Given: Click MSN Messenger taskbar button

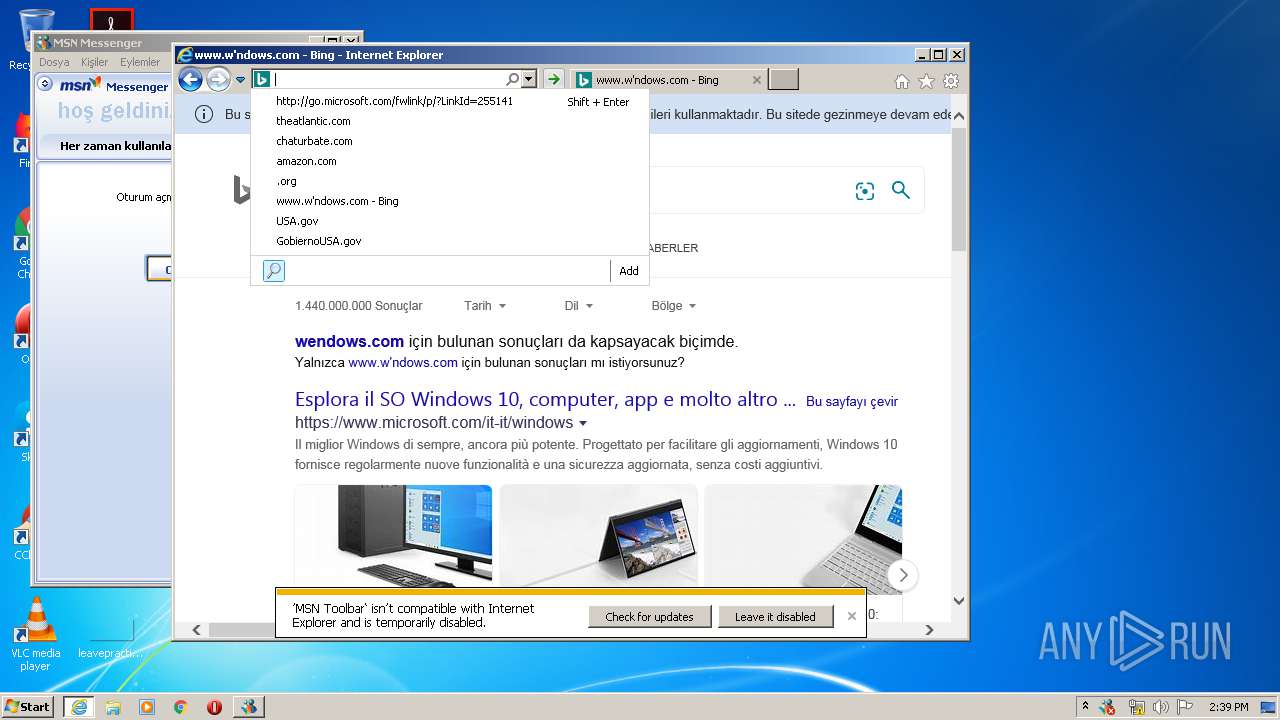Looking at the screenshot, I should (248, 706).
